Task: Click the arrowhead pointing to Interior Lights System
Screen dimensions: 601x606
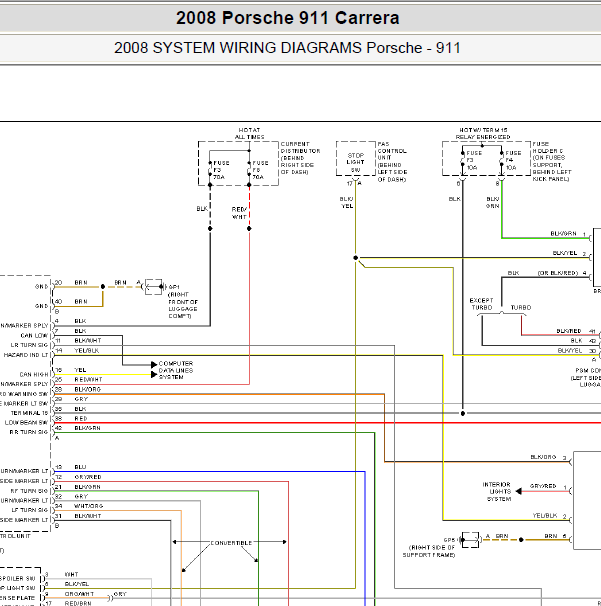Action: tap(519, 491)
